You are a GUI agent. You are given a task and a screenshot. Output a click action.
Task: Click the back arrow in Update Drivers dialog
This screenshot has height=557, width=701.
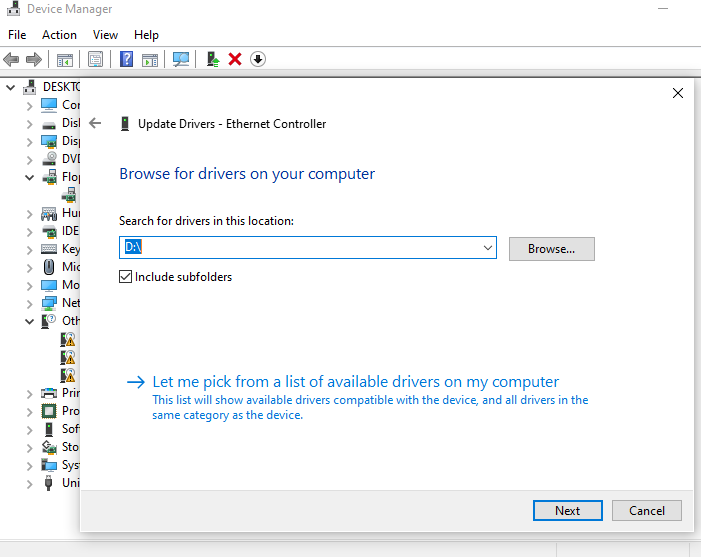pos(95,124)
